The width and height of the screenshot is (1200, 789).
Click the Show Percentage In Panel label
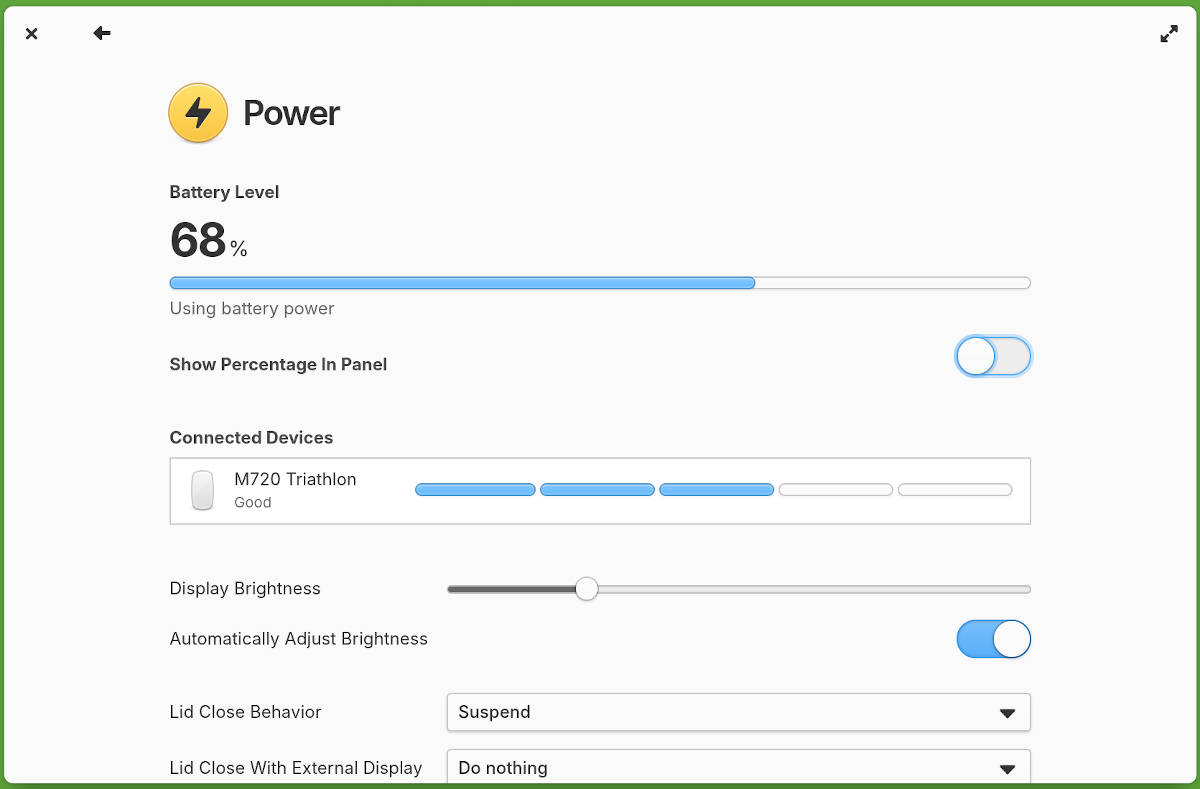[278, 364]
